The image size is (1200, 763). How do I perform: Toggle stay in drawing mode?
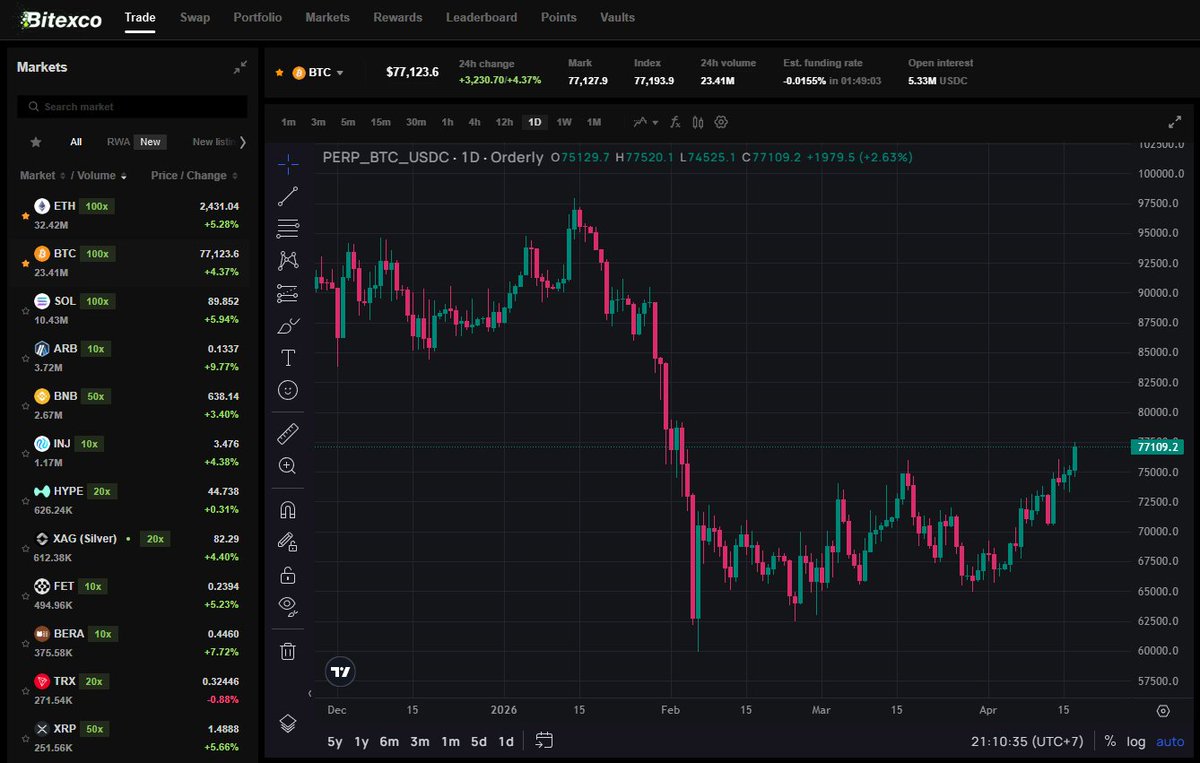[288, 542]
